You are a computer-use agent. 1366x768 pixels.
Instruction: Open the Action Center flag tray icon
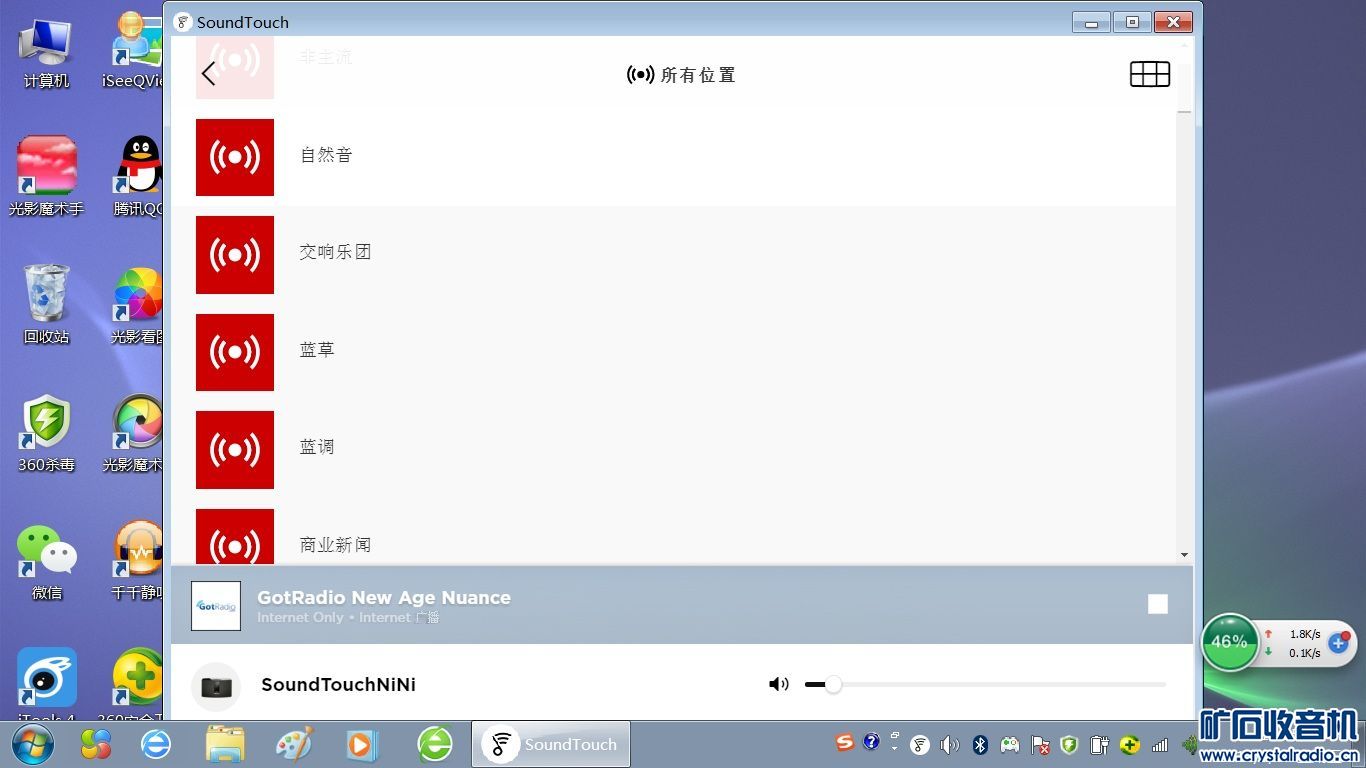click(x=1040, y=745)
